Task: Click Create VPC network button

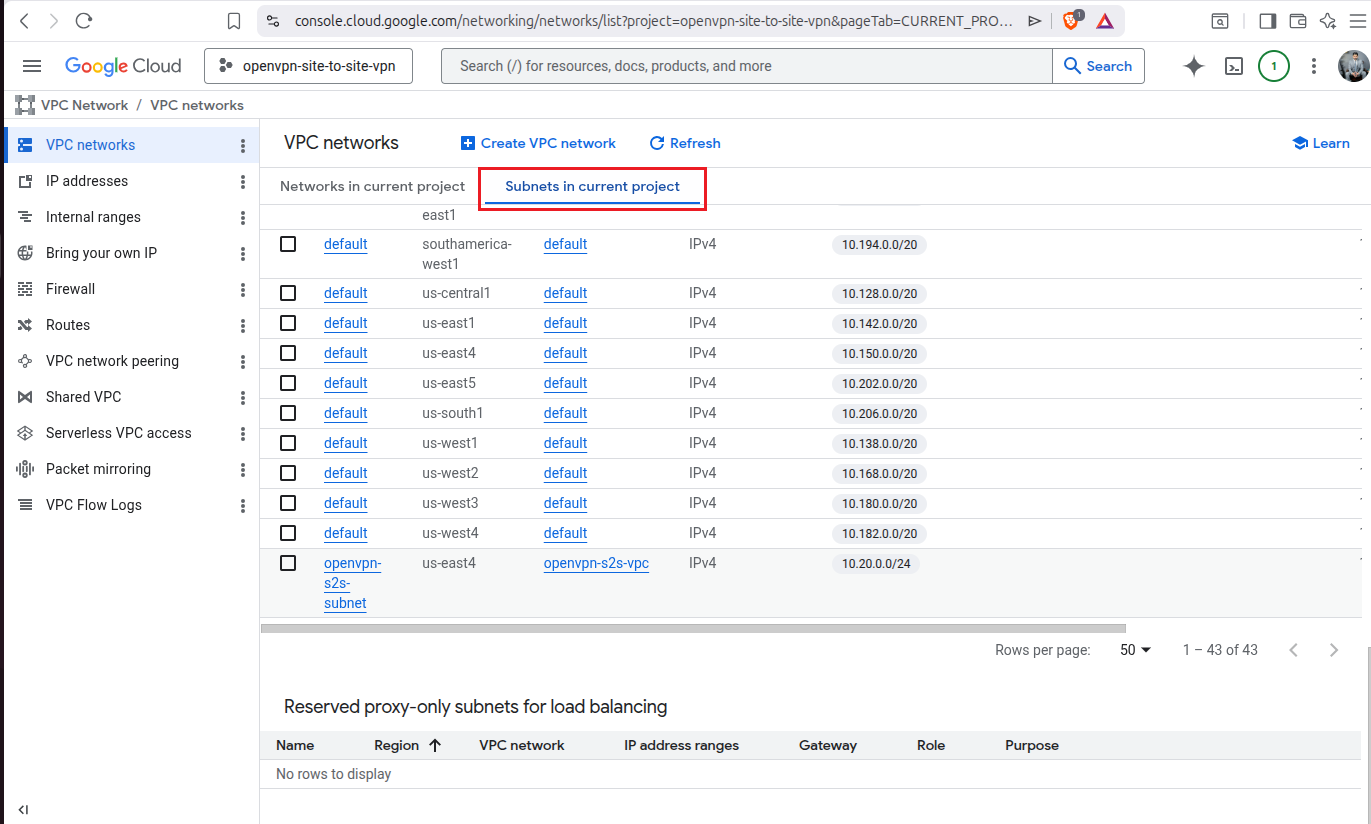Action: pyautogui.click(x=538, y=143)
